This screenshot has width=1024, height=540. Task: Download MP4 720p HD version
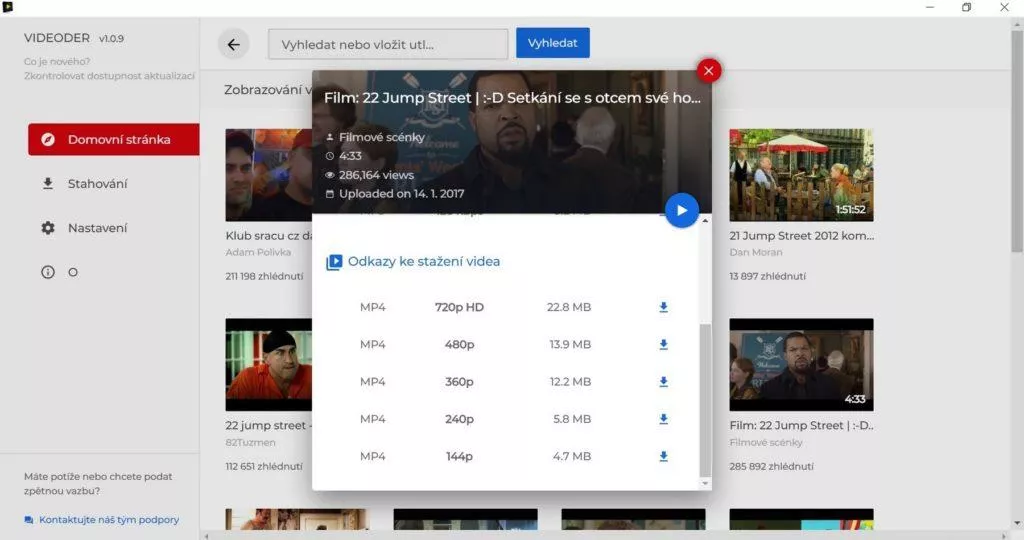click(664, 307)
